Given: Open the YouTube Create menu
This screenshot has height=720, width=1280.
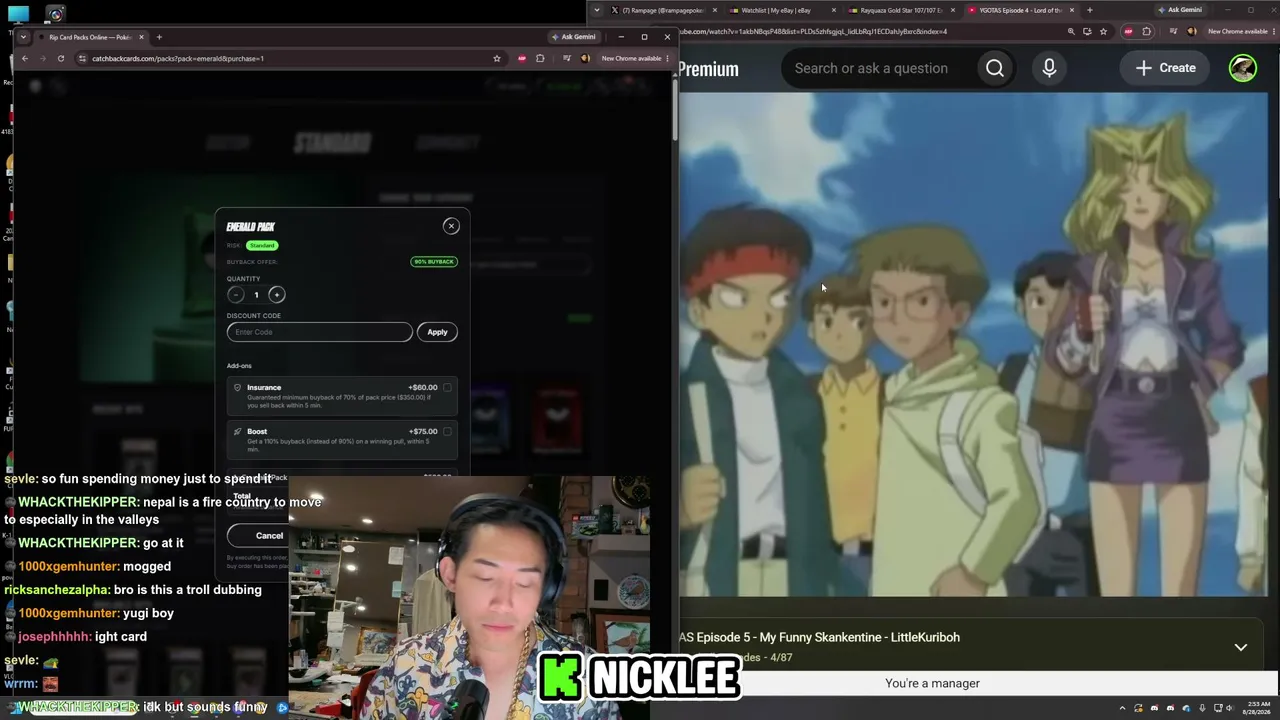Looking at the screenshot, I should click(x=1166, y=68).
